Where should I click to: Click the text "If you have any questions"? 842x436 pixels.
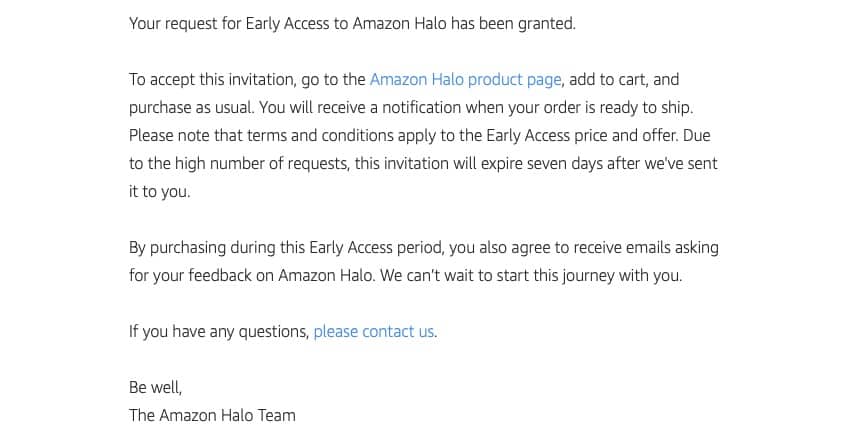click(218, 331)
